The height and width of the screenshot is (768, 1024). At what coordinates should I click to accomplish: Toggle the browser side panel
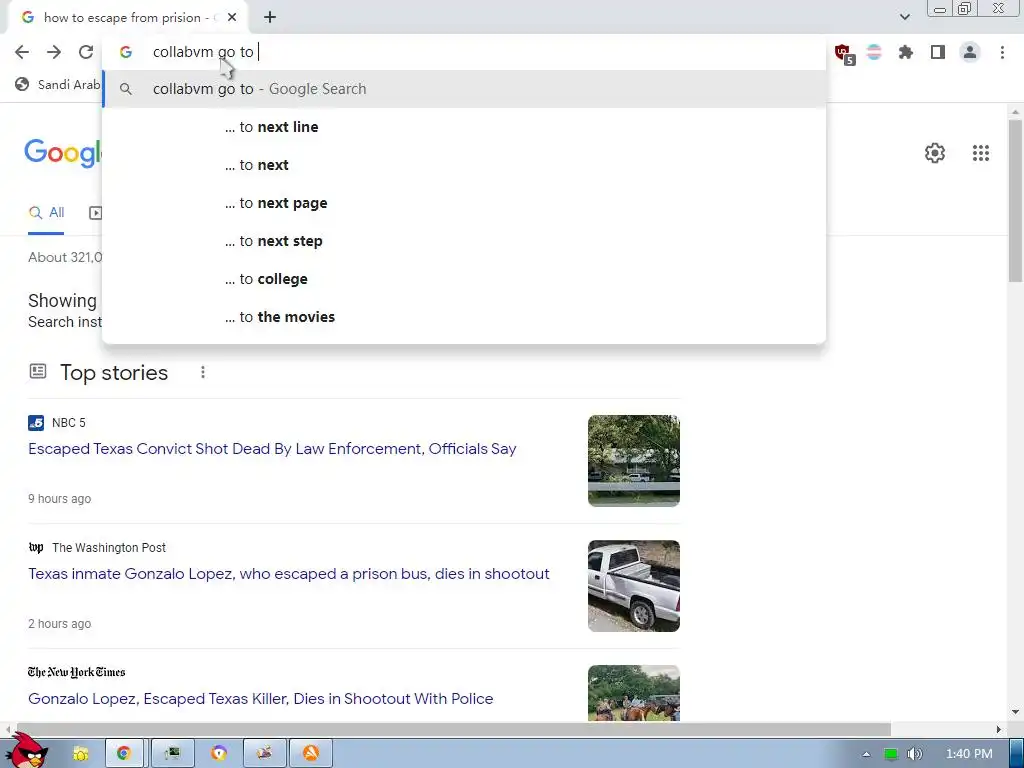point(938,52)
